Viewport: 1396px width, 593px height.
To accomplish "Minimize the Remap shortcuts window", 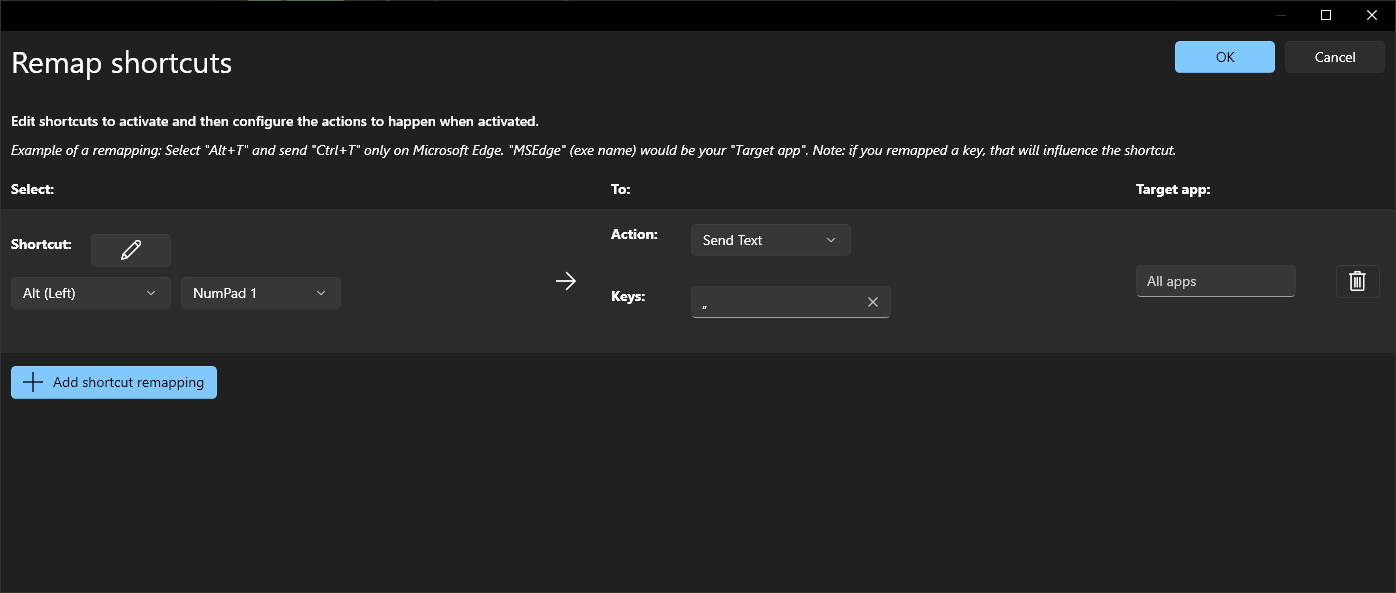I will pyautogui.click(x=1280, y=15).
